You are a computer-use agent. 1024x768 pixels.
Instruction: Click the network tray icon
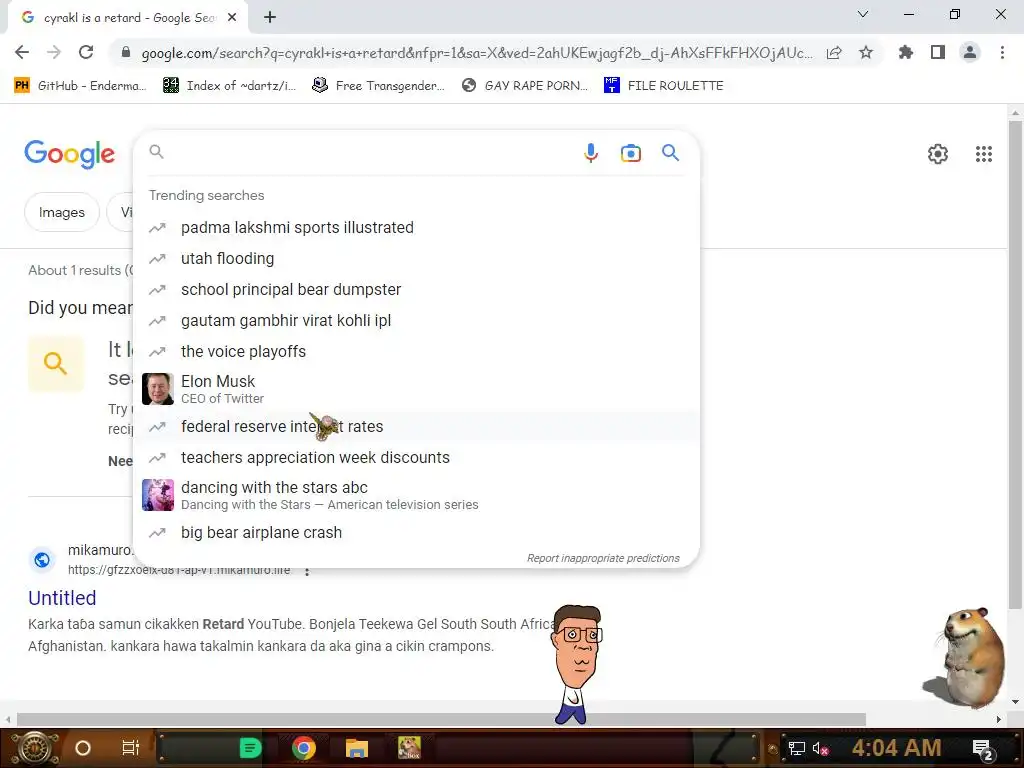[x=796, y=748]
